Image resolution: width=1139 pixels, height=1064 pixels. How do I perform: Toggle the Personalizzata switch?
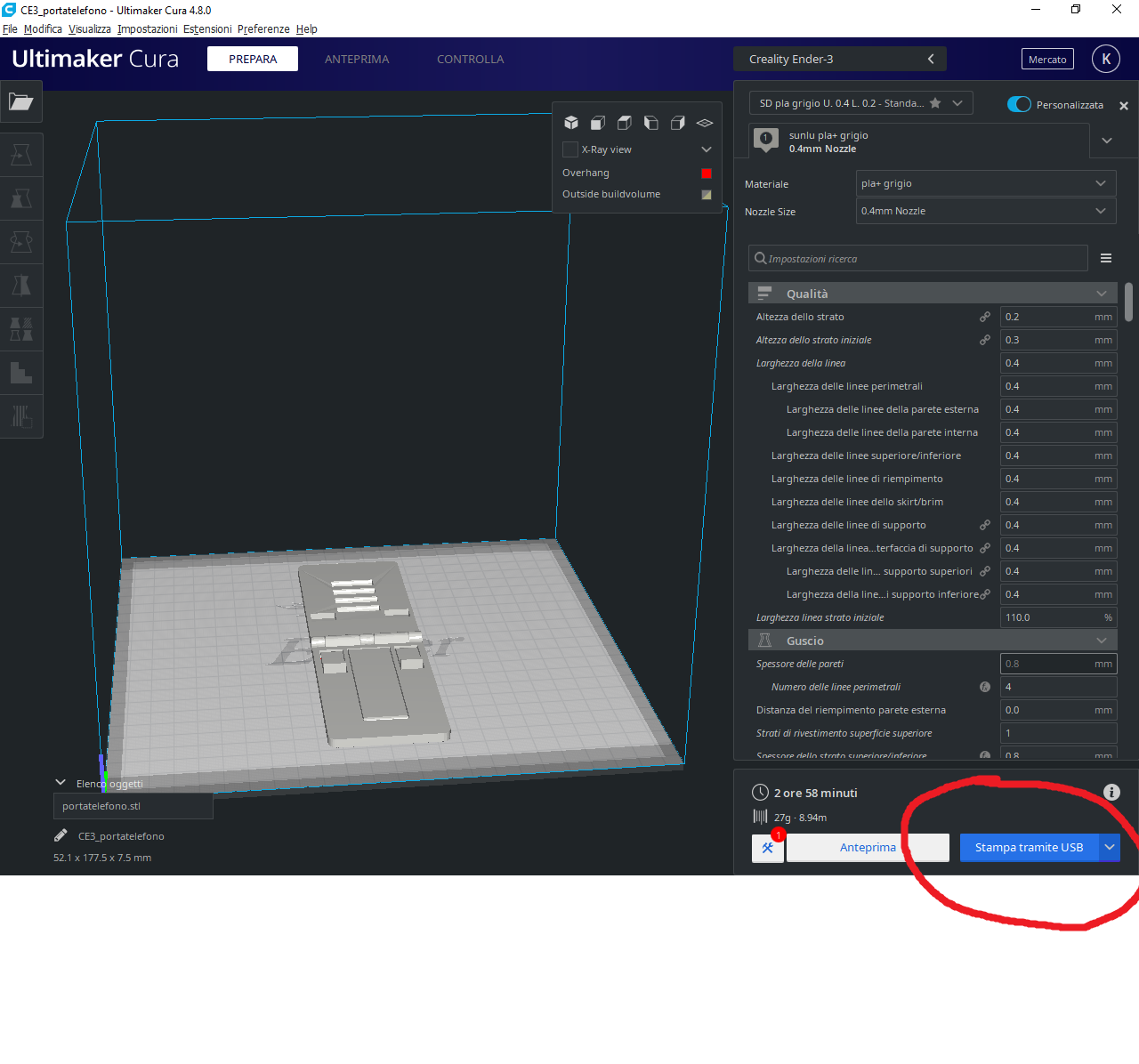[1019, 104]
